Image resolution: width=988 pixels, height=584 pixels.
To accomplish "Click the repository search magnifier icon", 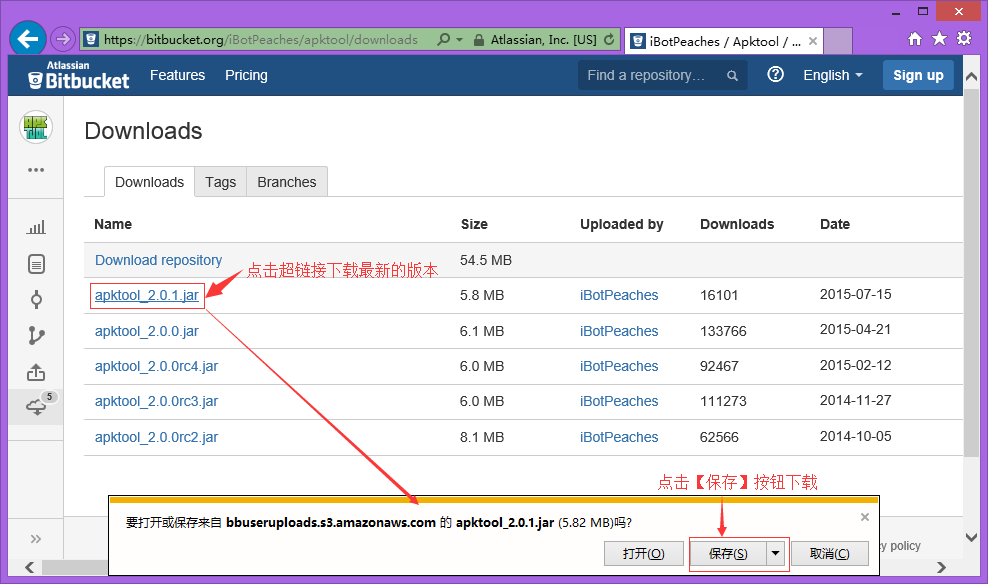I will 732,76.
